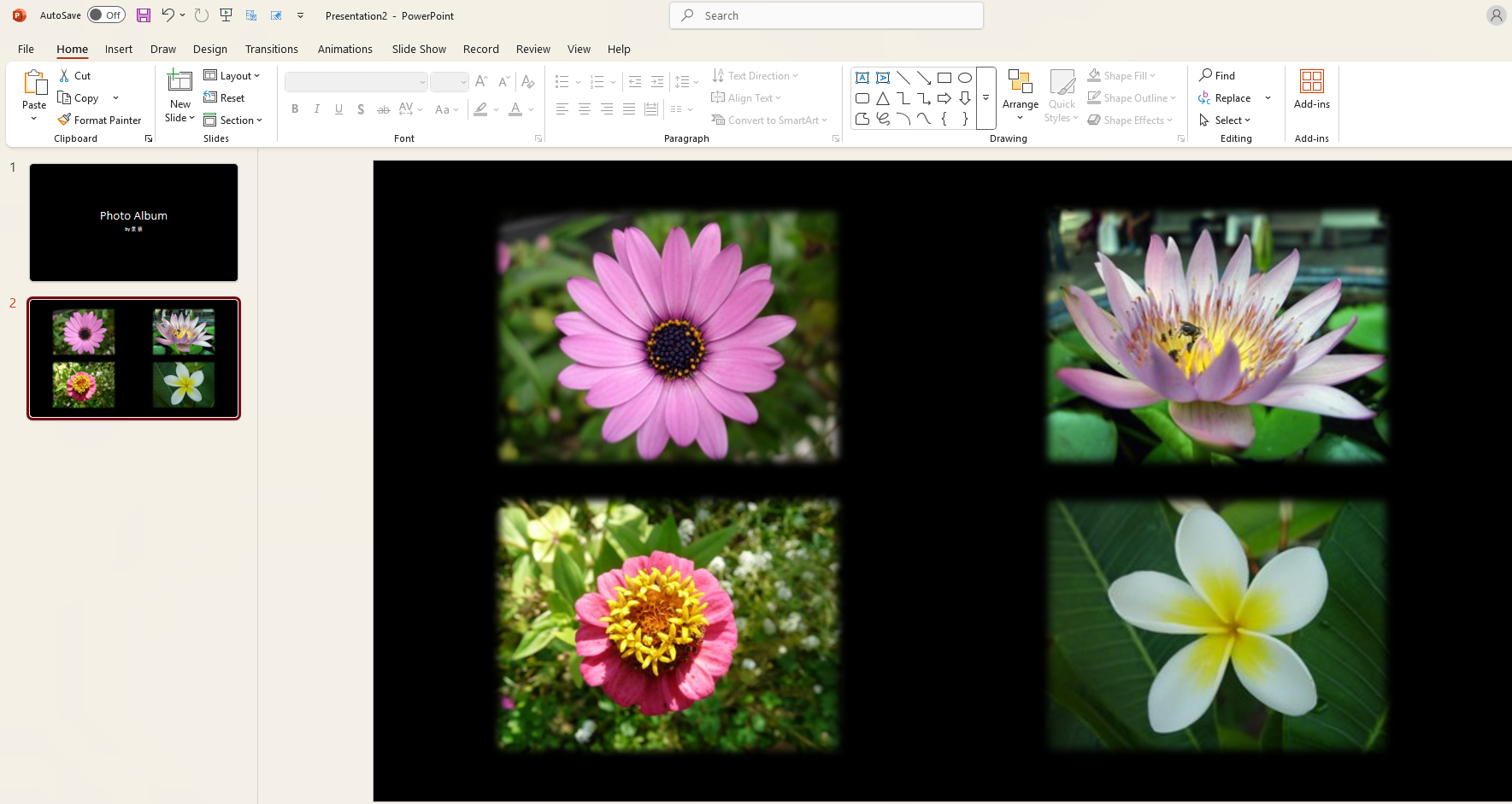Open the Review ribbon tab

(x=532, y=49)
